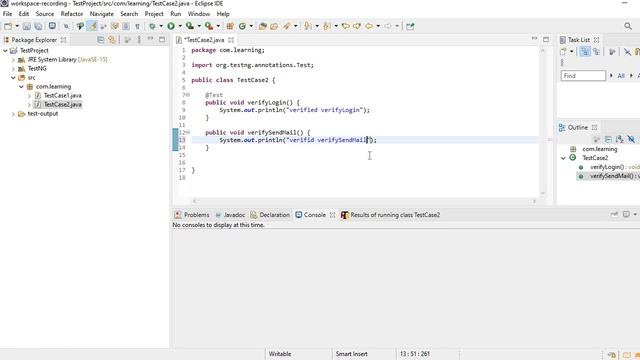Open the New wizard dropdown arrow
The height and width of the screenshot is (360, 640).
point(17,26)
